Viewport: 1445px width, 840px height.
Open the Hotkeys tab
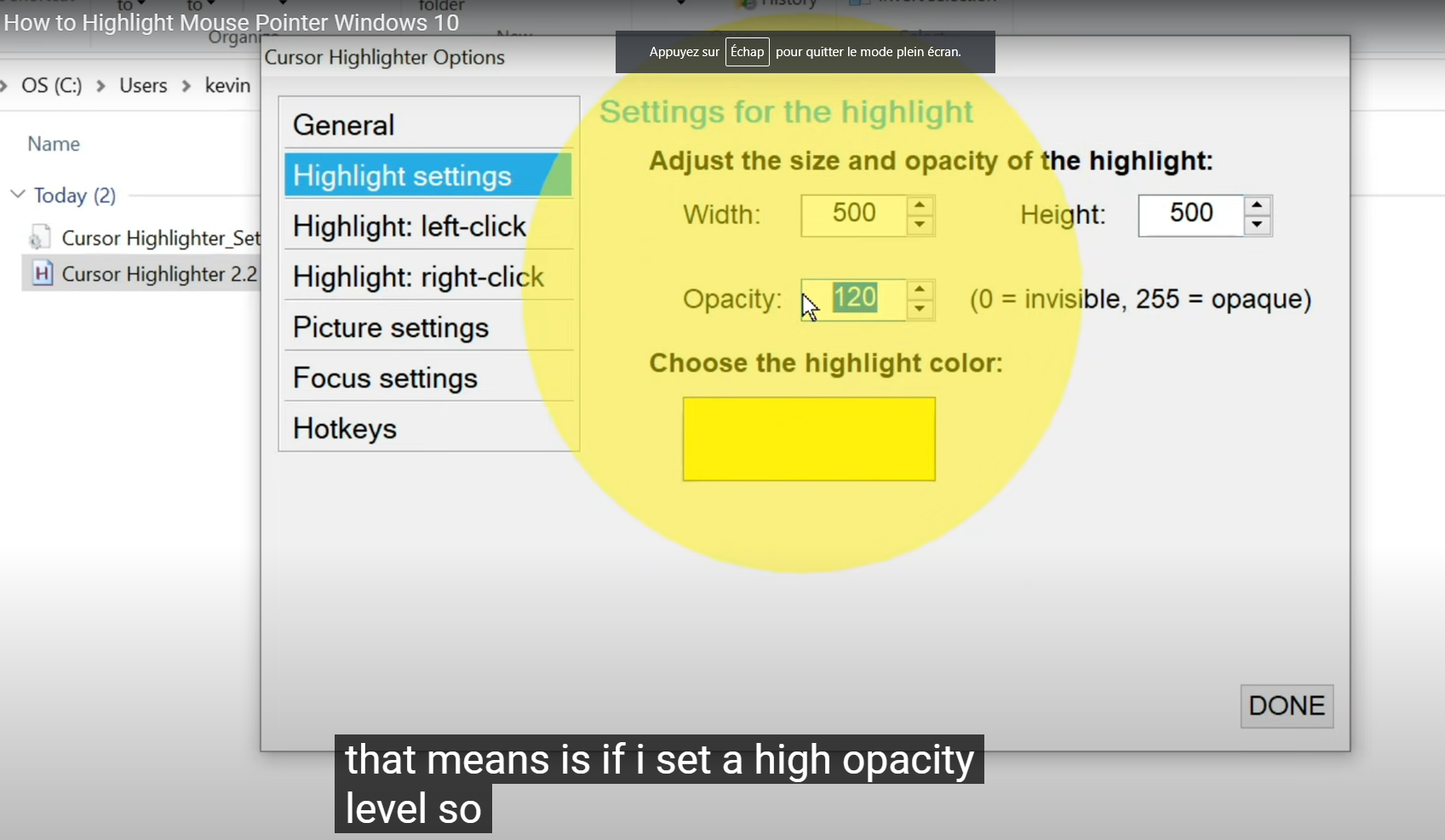coord(428,428)
